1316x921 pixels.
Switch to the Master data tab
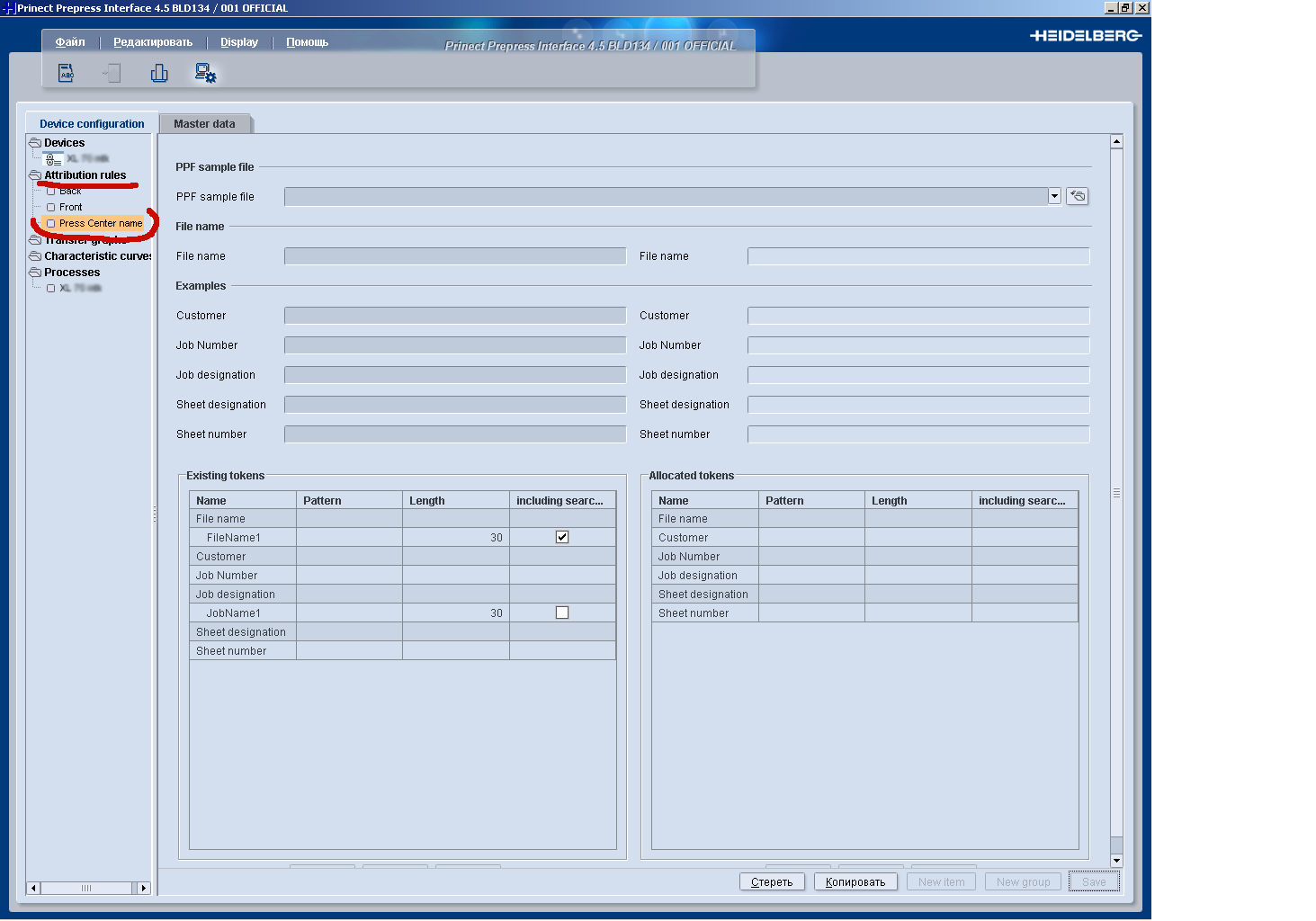pyautogui.click(x=204, y=124)
